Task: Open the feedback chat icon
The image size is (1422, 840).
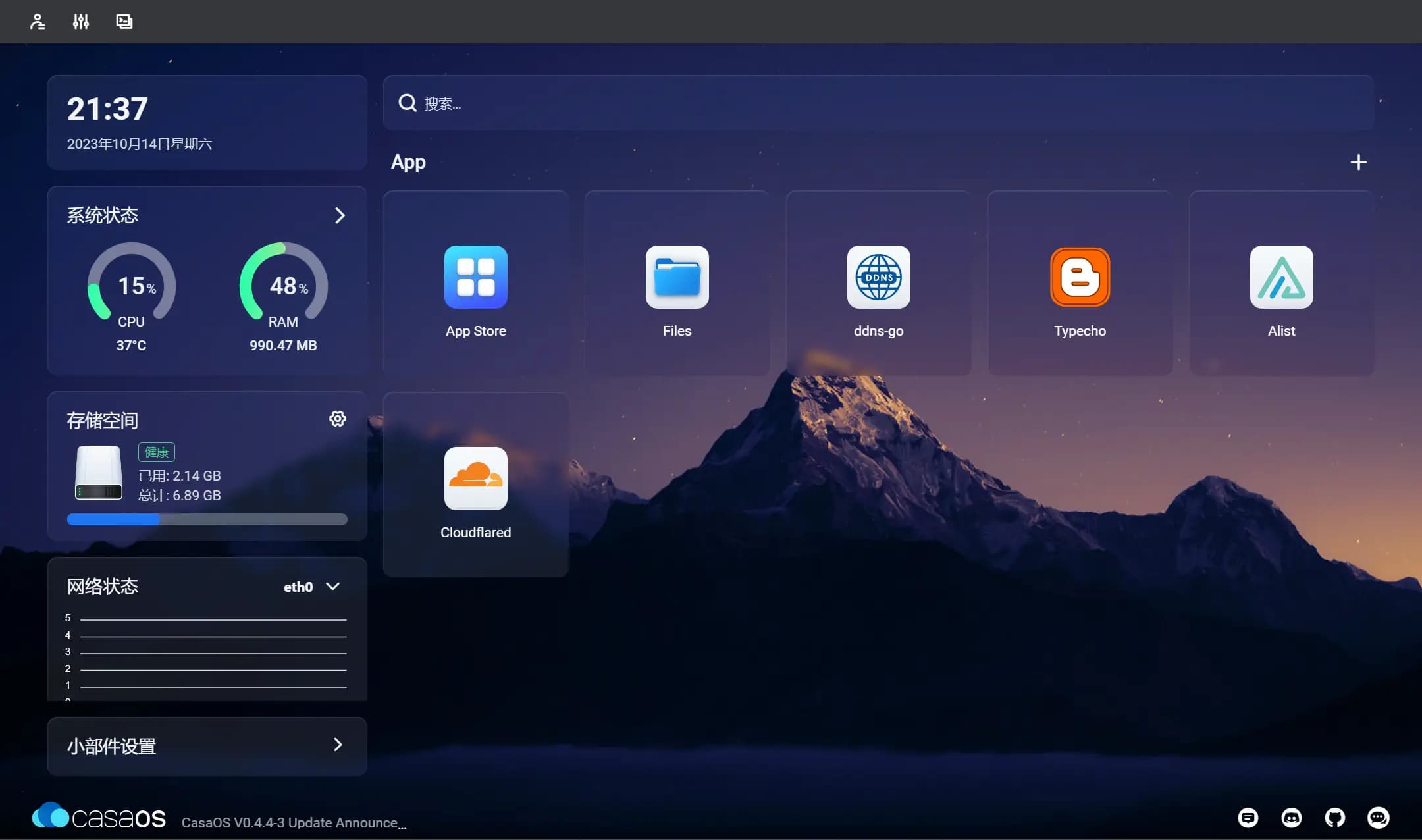Action: pos(1248,818)
